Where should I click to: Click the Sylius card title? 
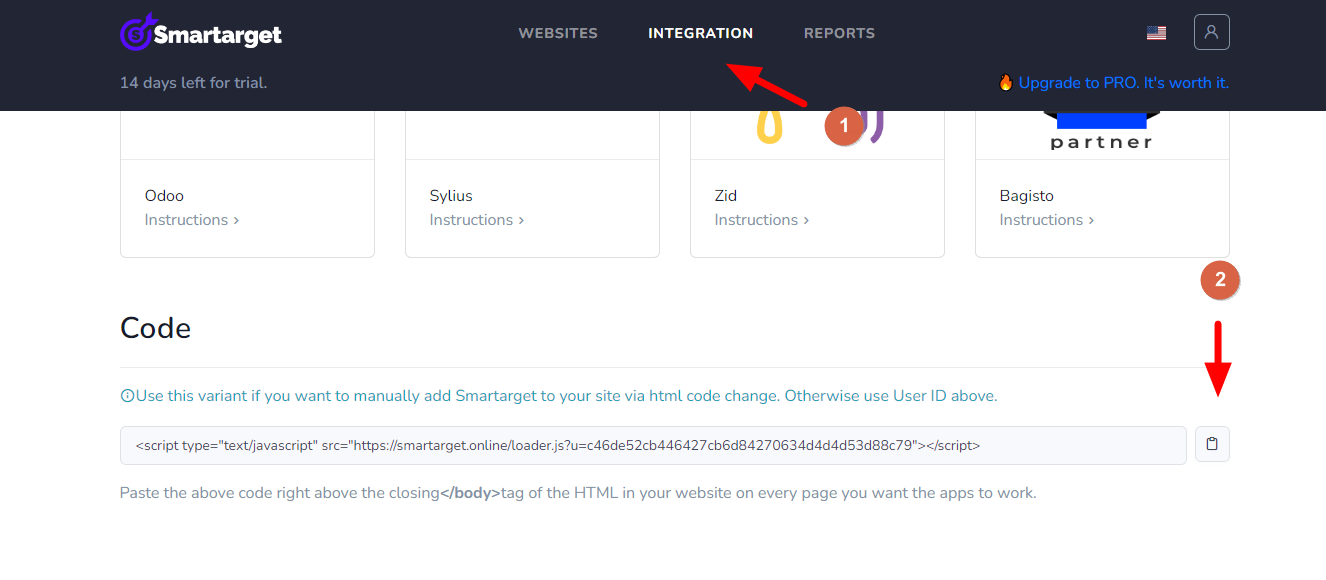pyautogui.click(x=451, y=196)
